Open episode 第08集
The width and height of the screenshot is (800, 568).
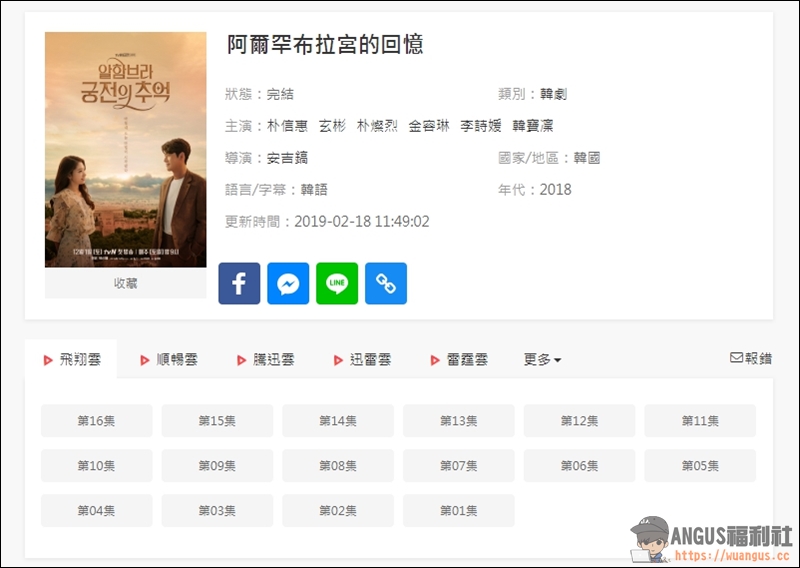338,465
